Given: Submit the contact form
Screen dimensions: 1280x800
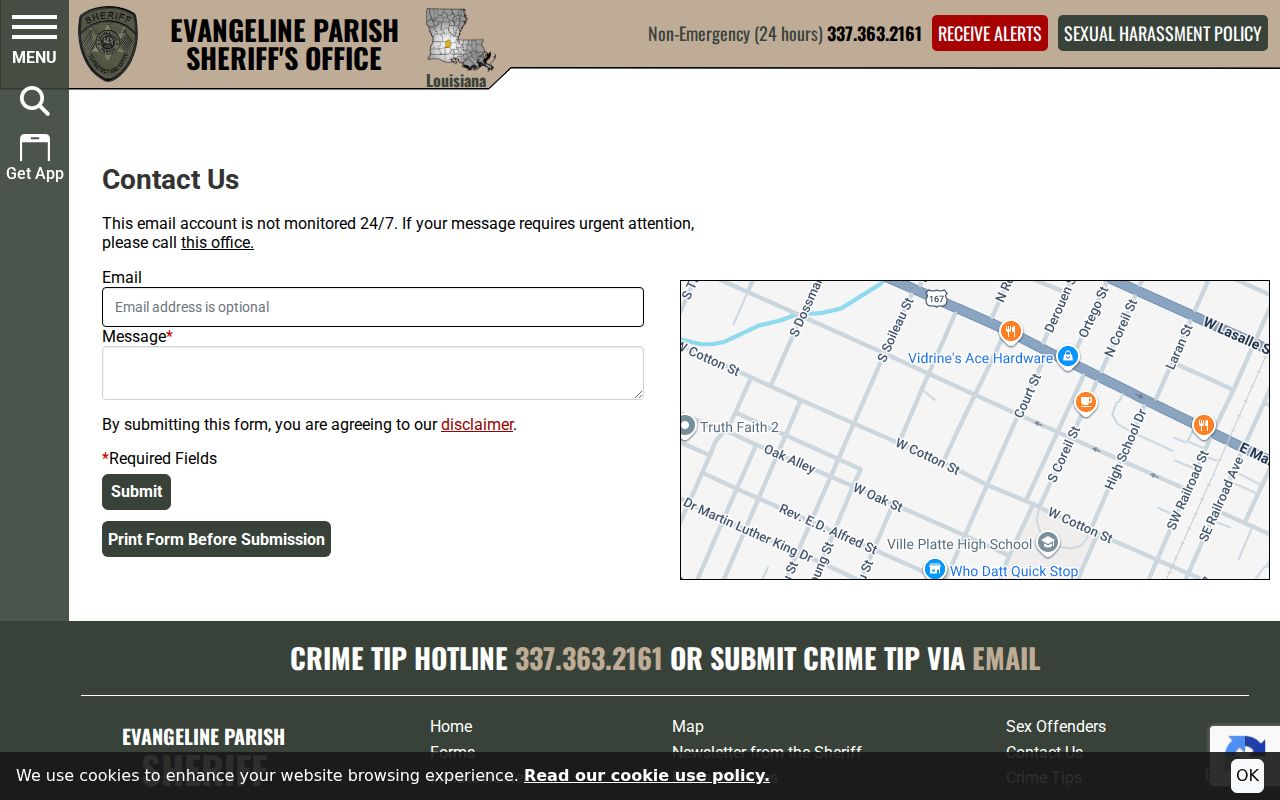Looking at the screenshot, I should click(x=136, y=492).
